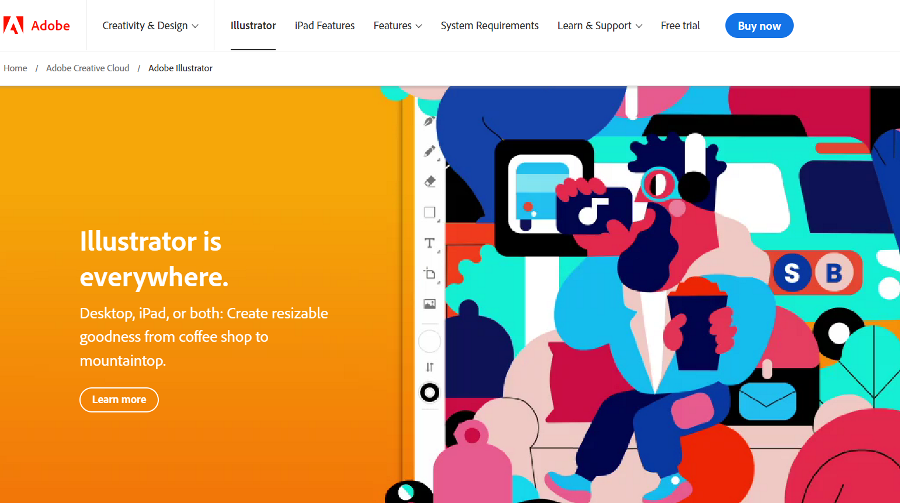Image resolution: width=900 pixels, height=503 pixels.
Task: Select the Pencil tool icon below the pen
Action: pyautogui.click(x=429, y=151)
